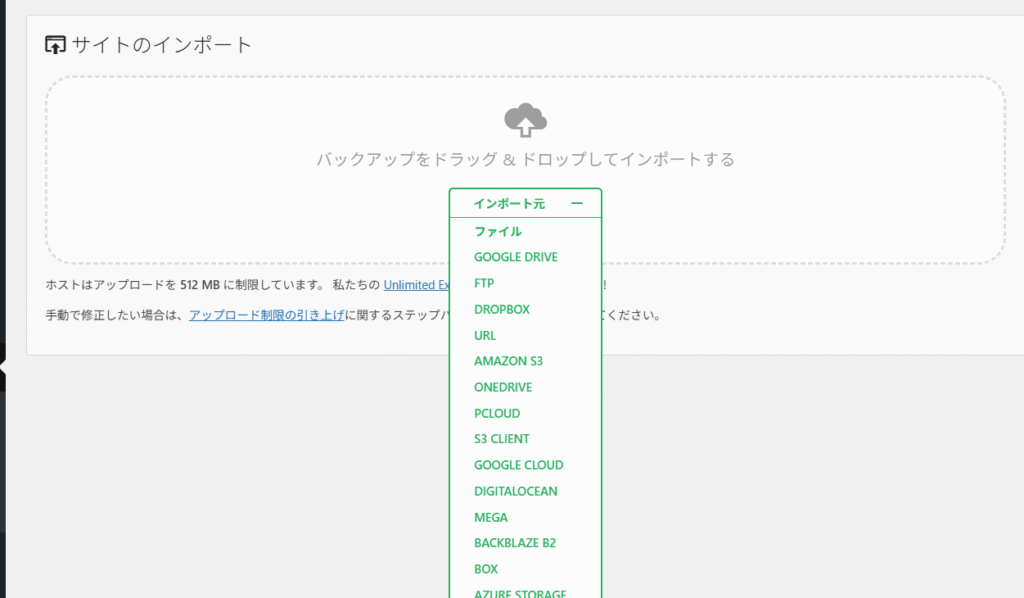Pick MEGA from the import list
1024x598 pixels.
coord(491,517)
